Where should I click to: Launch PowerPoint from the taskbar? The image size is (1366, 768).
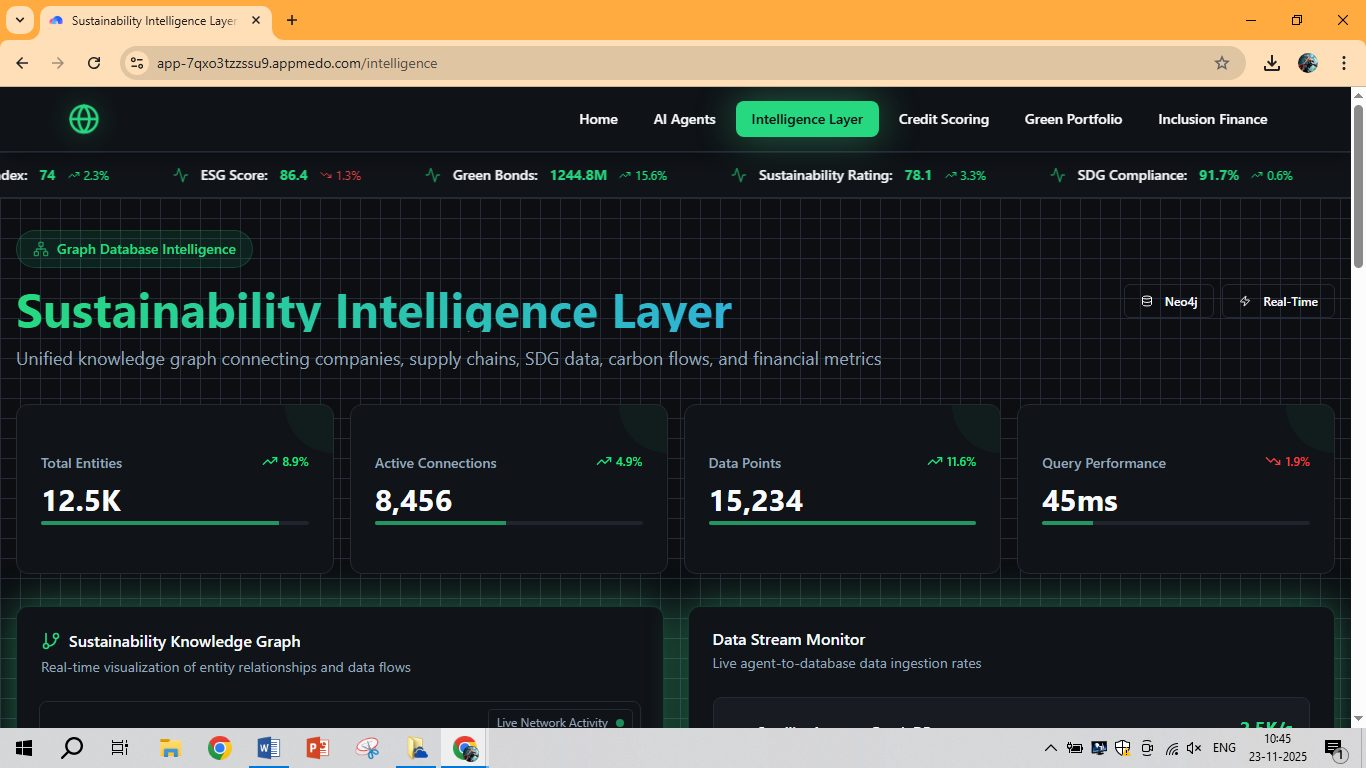coord(317,747)
